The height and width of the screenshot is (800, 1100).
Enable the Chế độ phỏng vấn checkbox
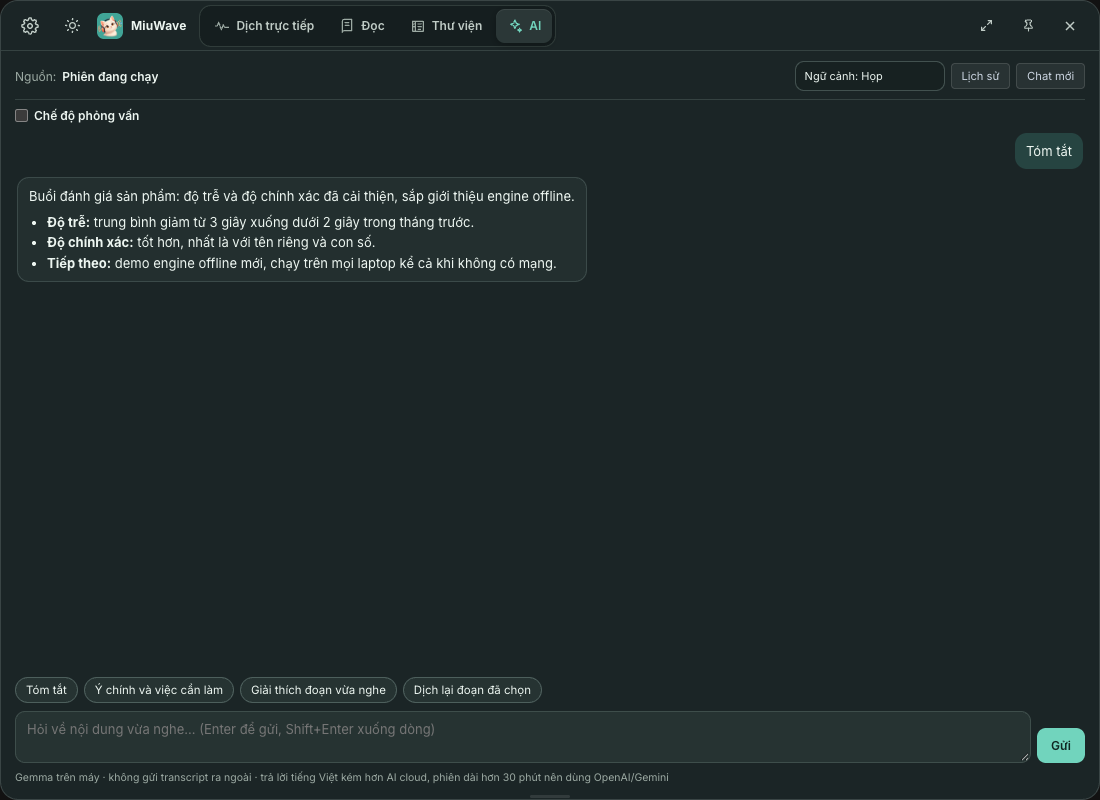tap(22, 116)
